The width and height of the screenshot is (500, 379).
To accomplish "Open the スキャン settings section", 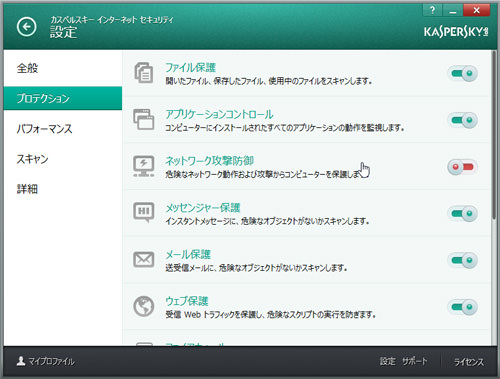I will point(32,159).
